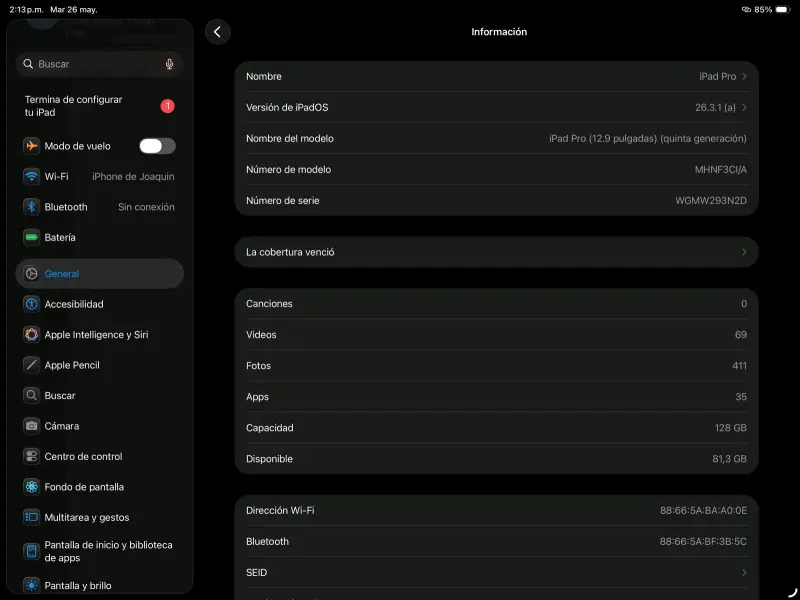Open Apple Pencil settings
The width and height of the screenshot is (800, 600).
click(100, 365)
